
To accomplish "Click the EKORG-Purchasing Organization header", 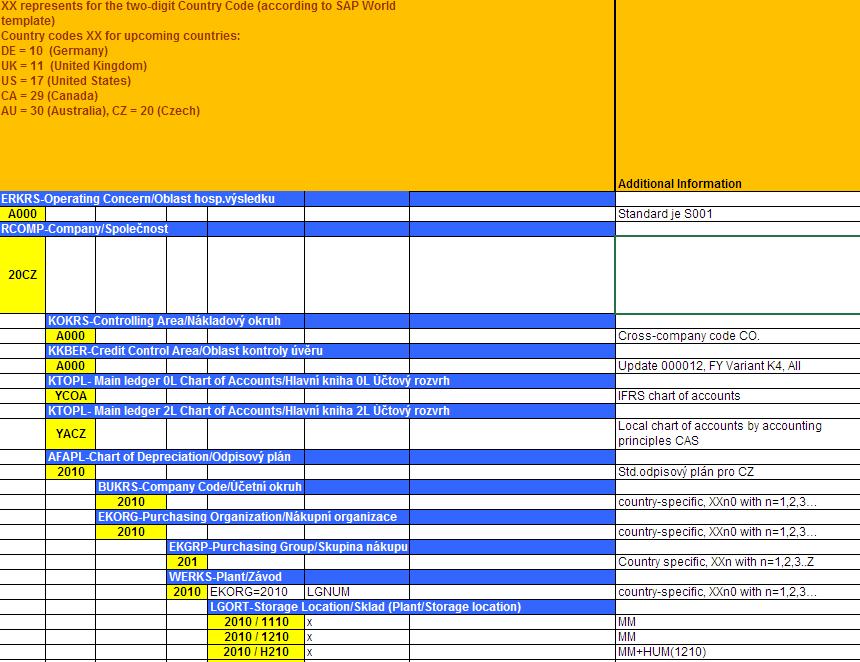I will pos(355,517).
